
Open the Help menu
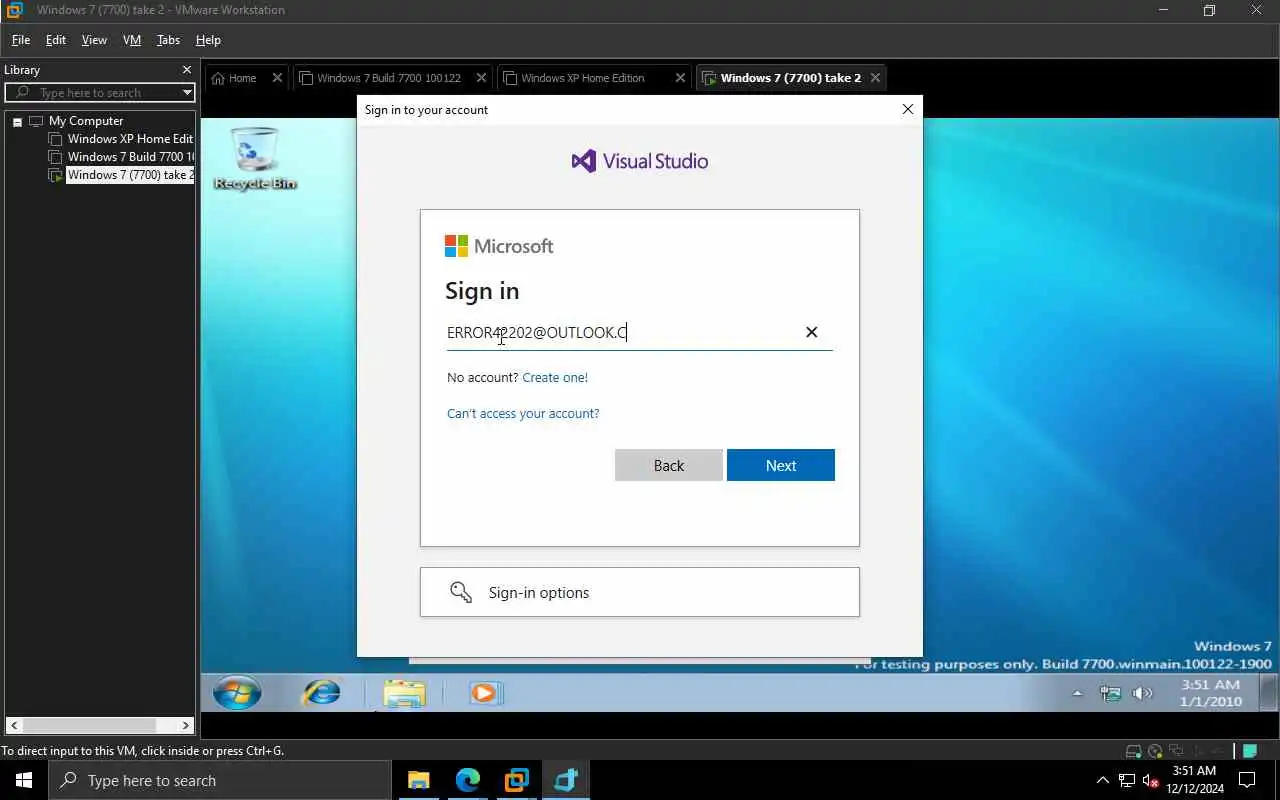[x=208, y=40]
